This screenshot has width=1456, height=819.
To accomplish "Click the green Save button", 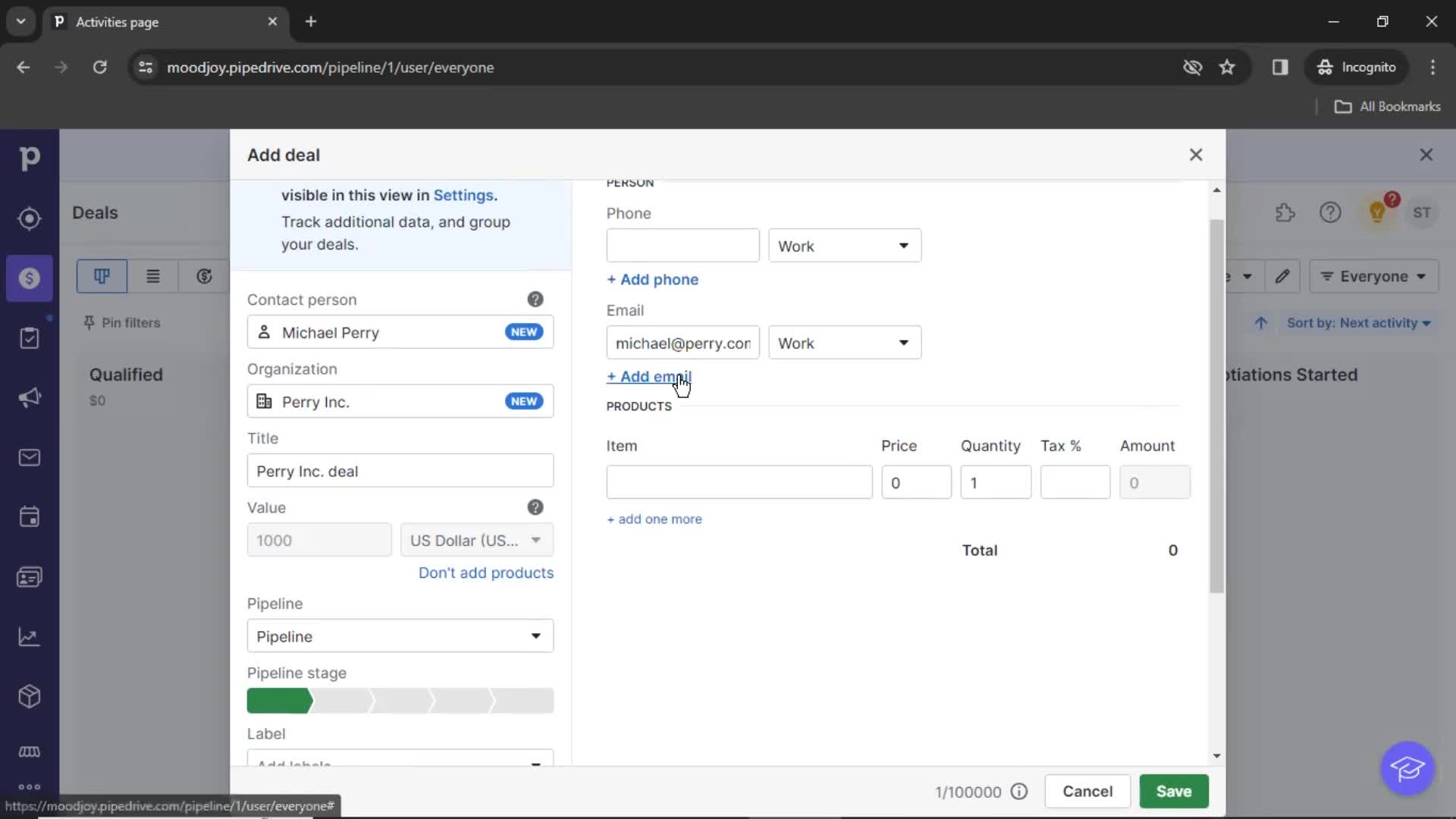I will pyautogui.click(x=1174, y=792).
